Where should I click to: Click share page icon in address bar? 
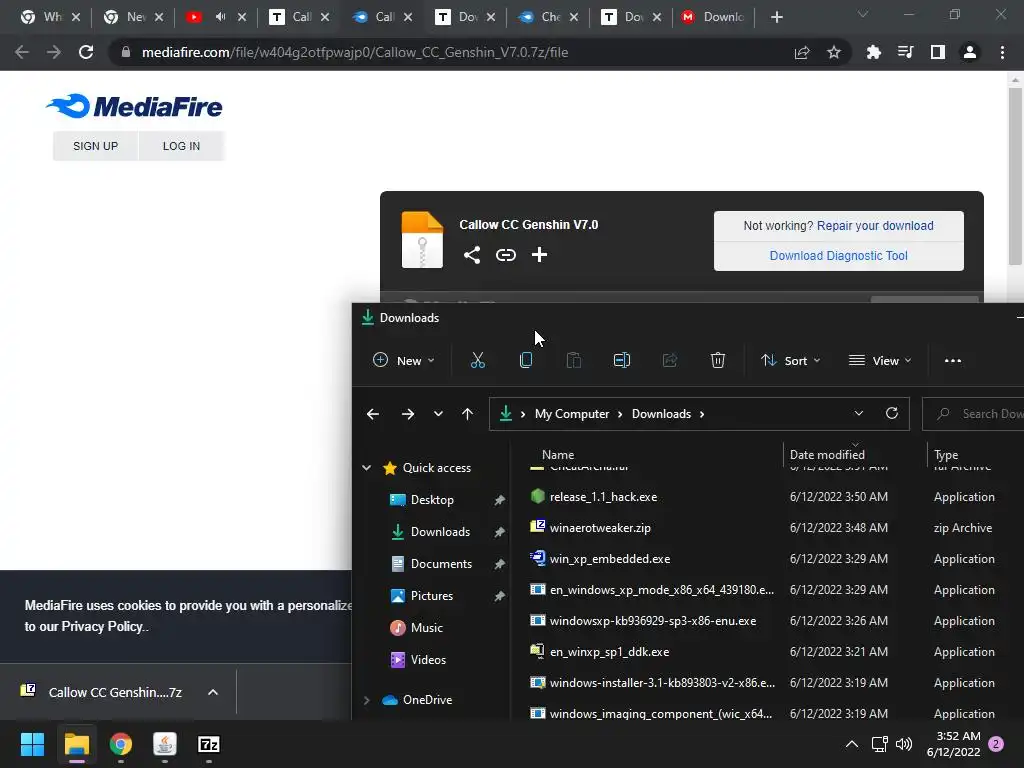[x=802, y=52]
